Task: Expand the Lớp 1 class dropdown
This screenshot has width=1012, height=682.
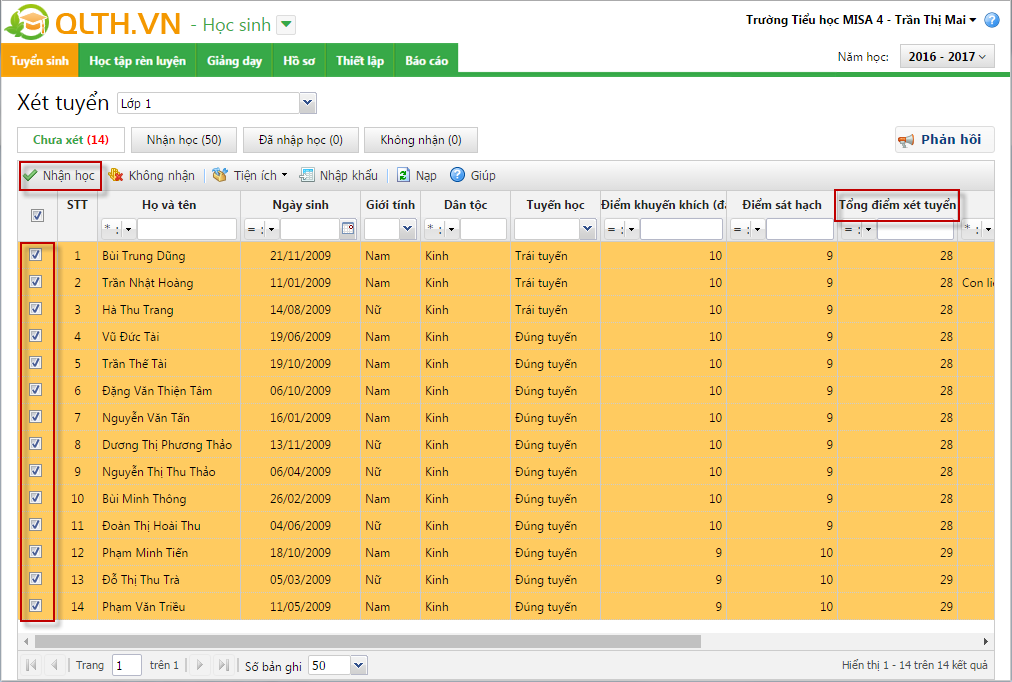Action: (x=307, y=103)
